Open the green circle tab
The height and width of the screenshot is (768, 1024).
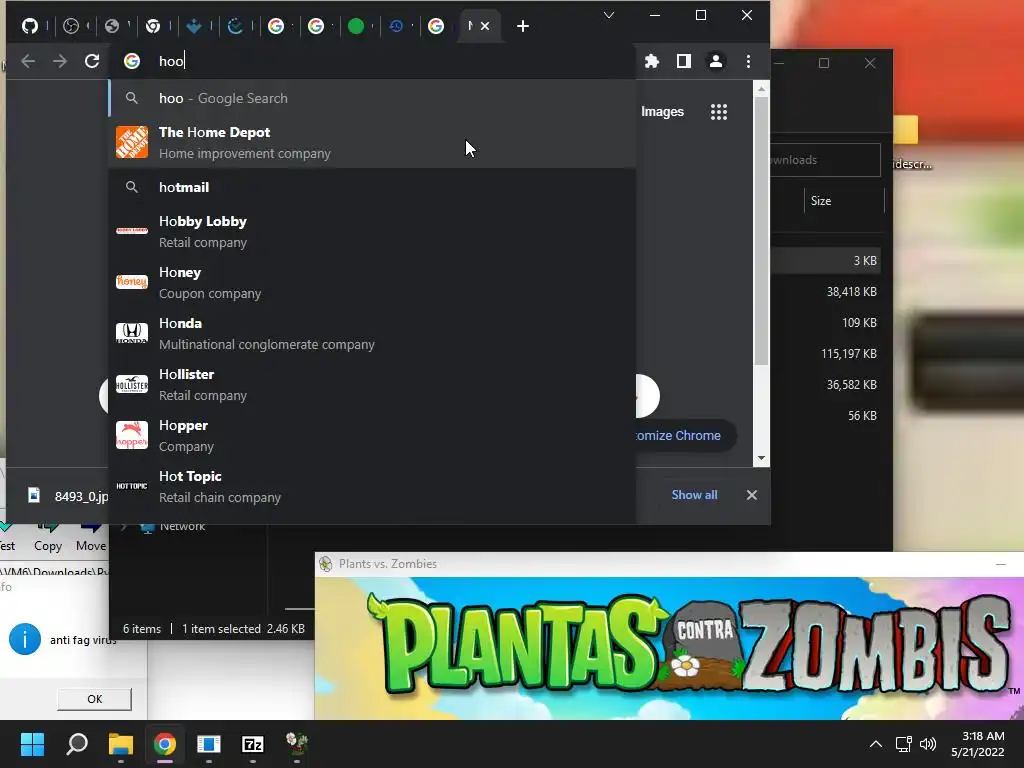click(x=356, y=26)
